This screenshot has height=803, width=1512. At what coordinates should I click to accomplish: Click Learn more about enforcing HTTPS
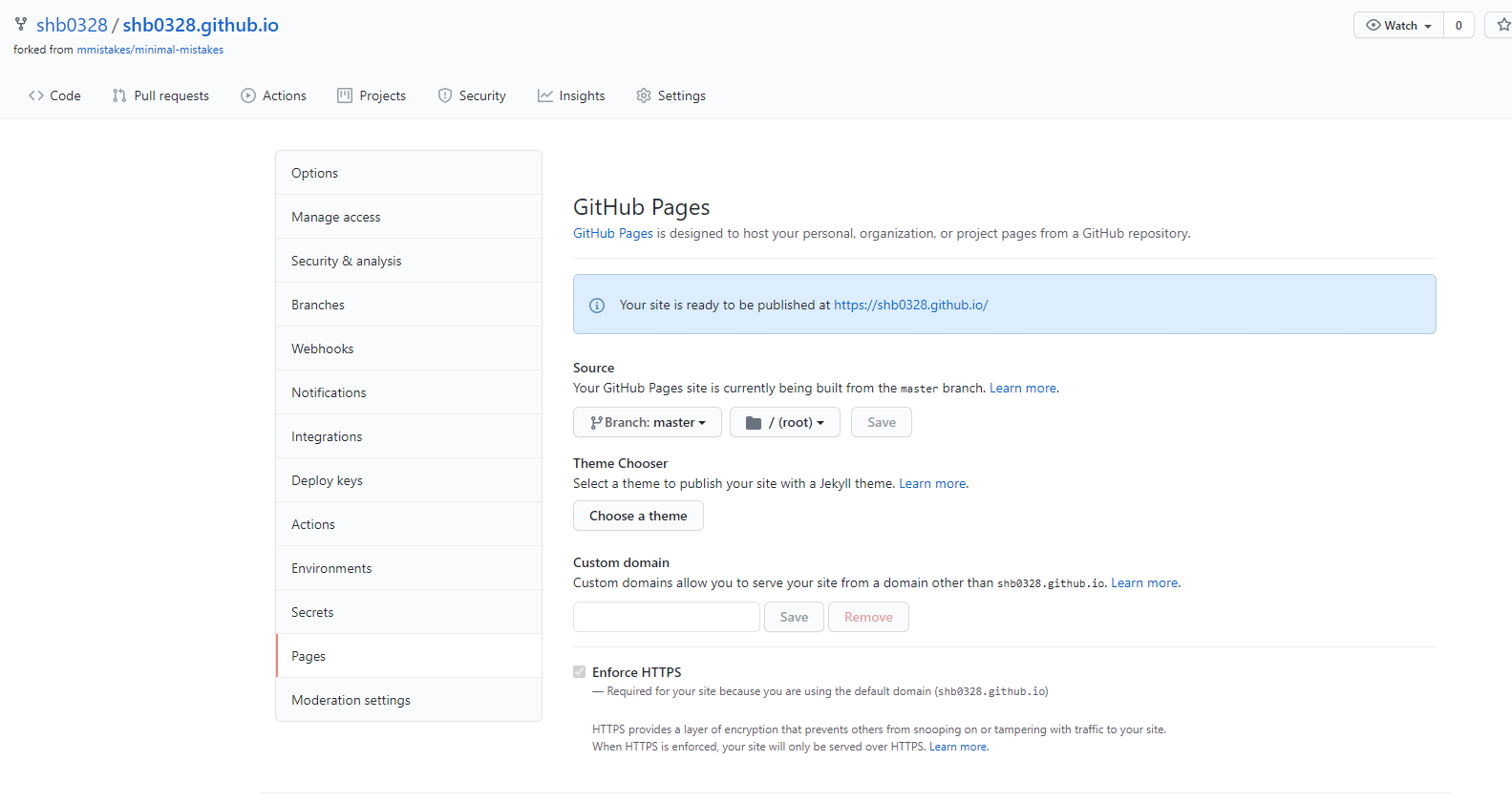click(x=958, y=747)
